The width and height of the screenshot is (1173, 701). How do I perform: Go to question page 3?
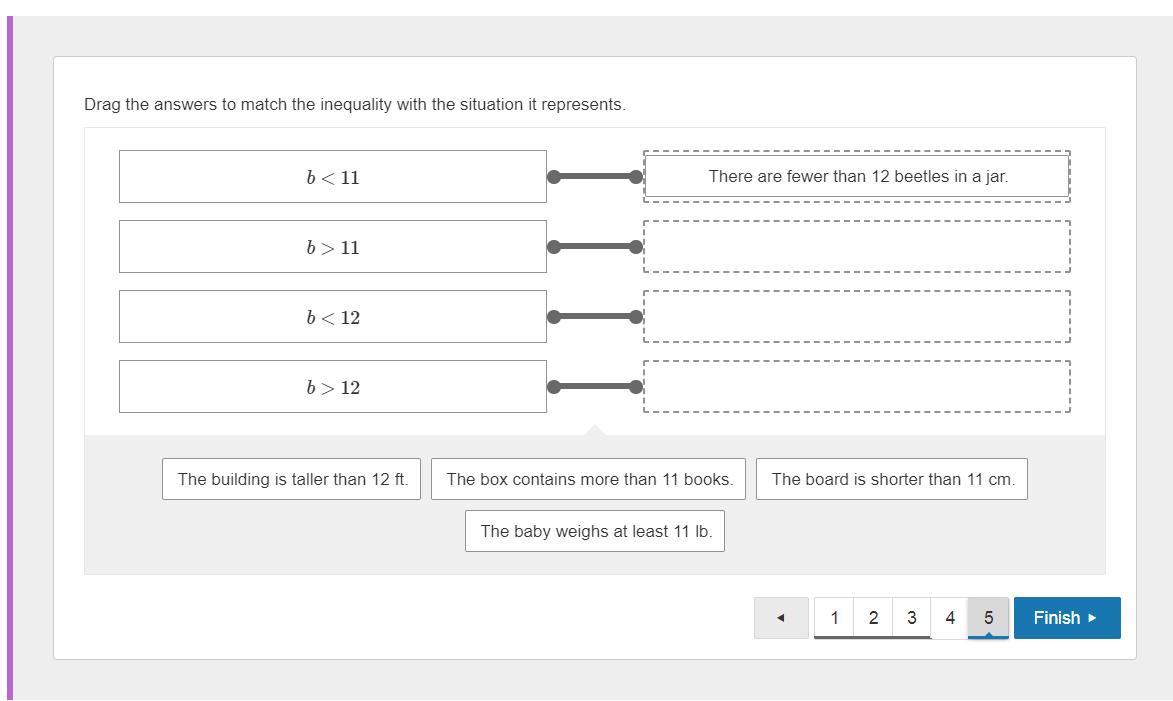pyautogui.click(x=911, y=618)
